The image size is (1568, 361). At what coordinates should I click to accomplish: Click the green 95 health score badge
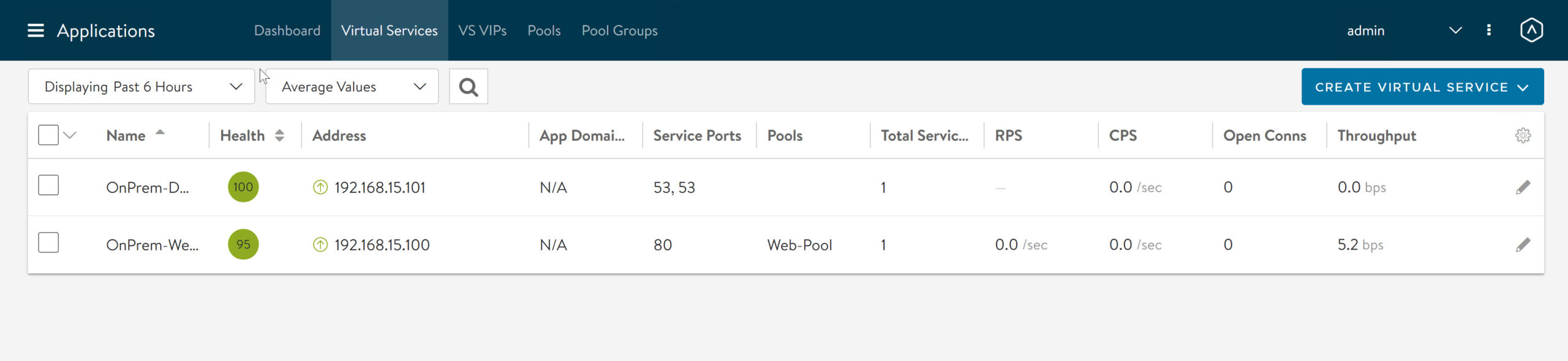[x=243, y=244]
